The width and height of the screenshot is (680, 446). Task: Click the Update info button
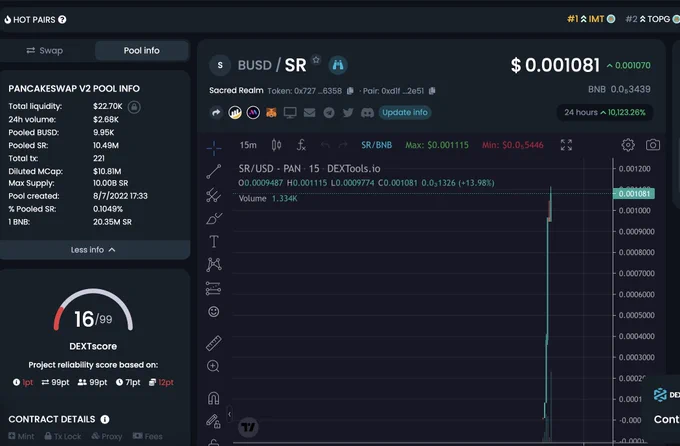(x=405, y=112)
